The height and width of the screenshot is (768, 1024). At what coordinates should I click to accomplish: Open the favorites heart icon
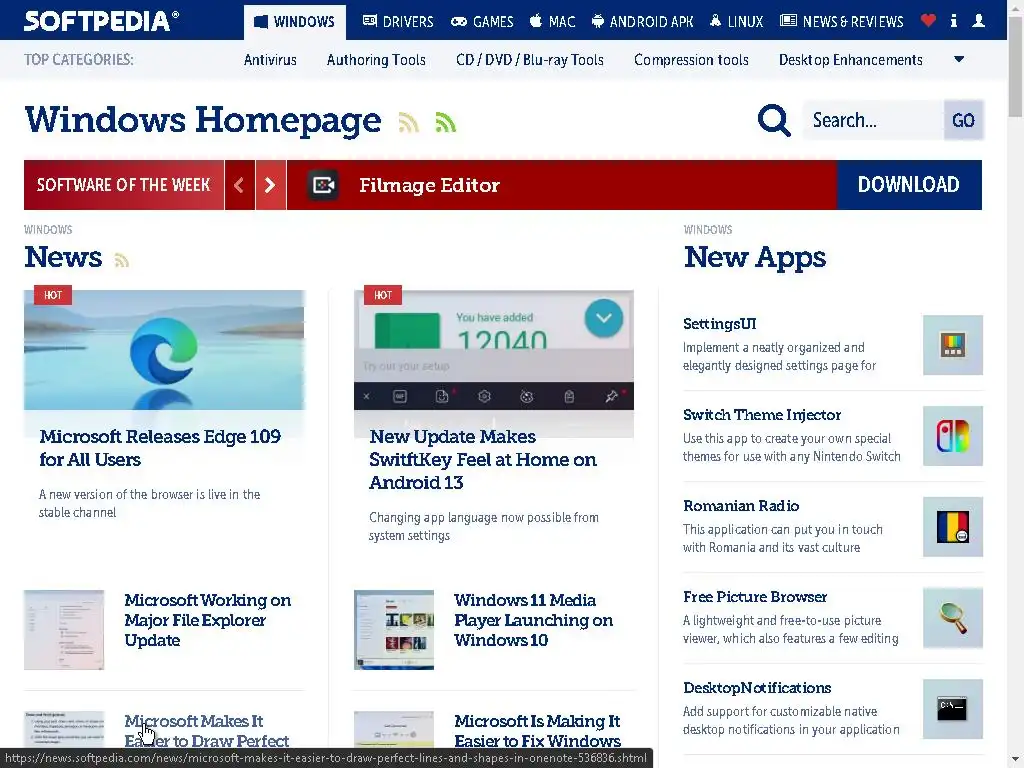pyautogui.click(x=928, y=21)
